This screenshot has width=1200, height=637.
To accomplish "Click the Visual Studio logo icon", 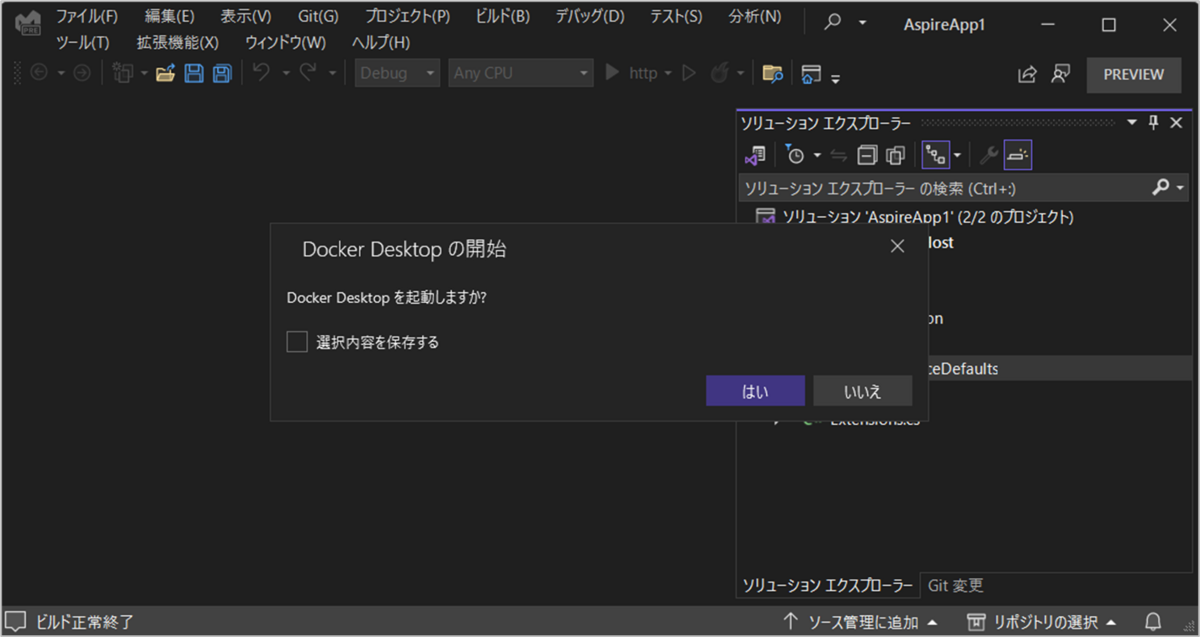I will coord(27,25).
